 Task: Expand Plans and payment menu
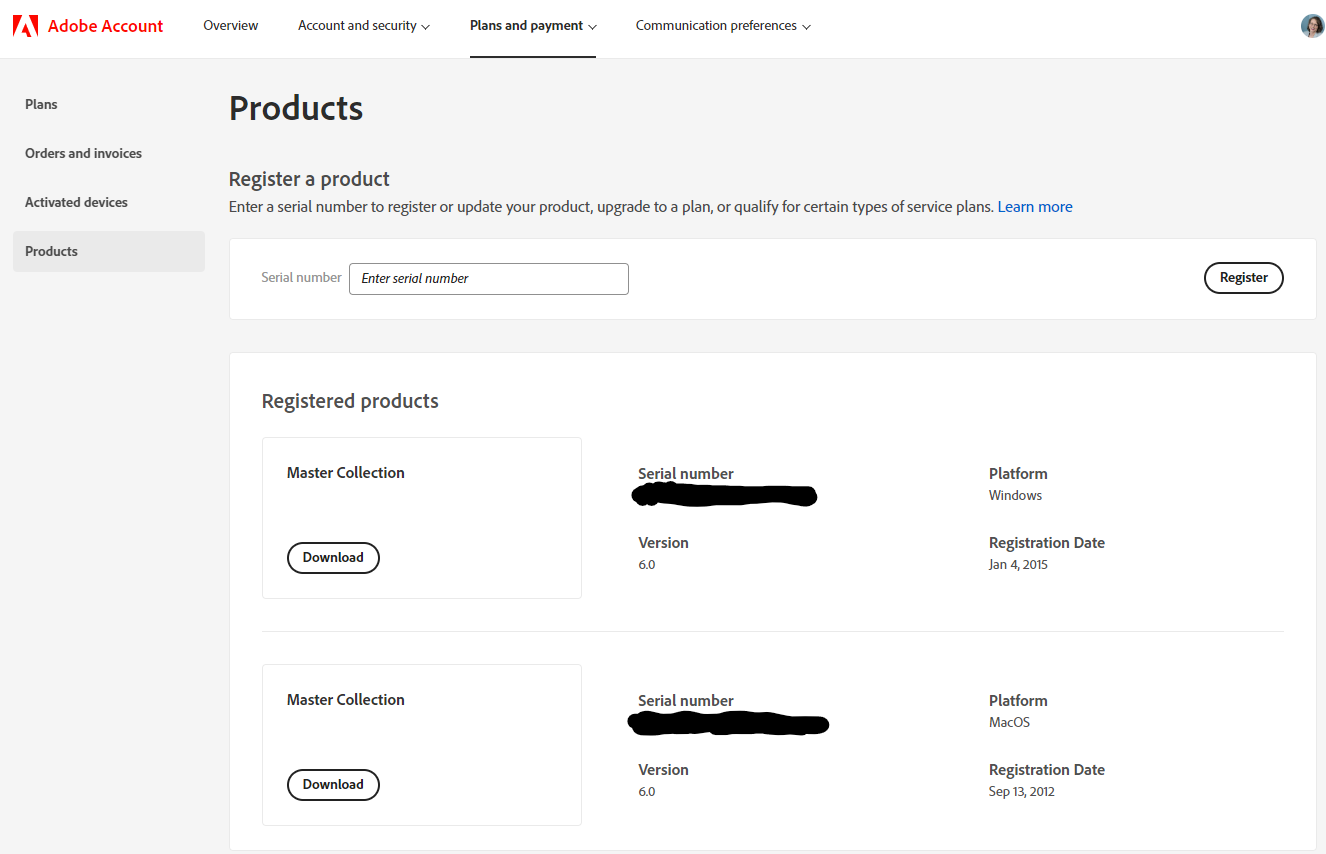(x=533, y=26)
